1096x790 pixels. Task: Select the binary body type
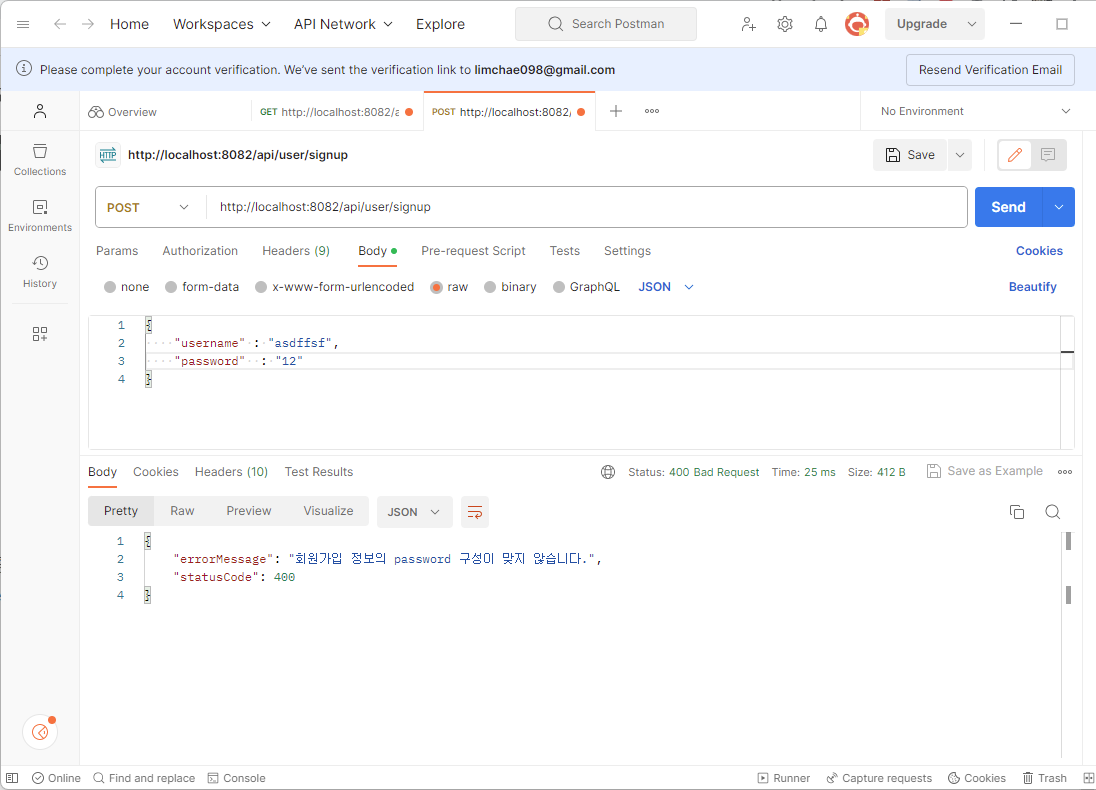510,287
